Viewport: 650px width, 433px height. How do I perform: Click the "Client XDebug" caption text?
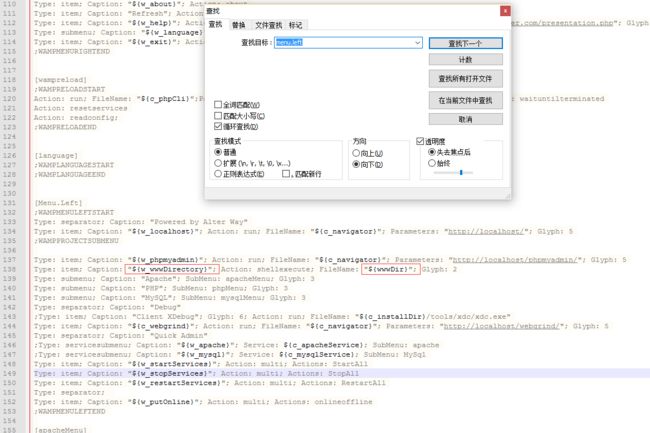163,317
